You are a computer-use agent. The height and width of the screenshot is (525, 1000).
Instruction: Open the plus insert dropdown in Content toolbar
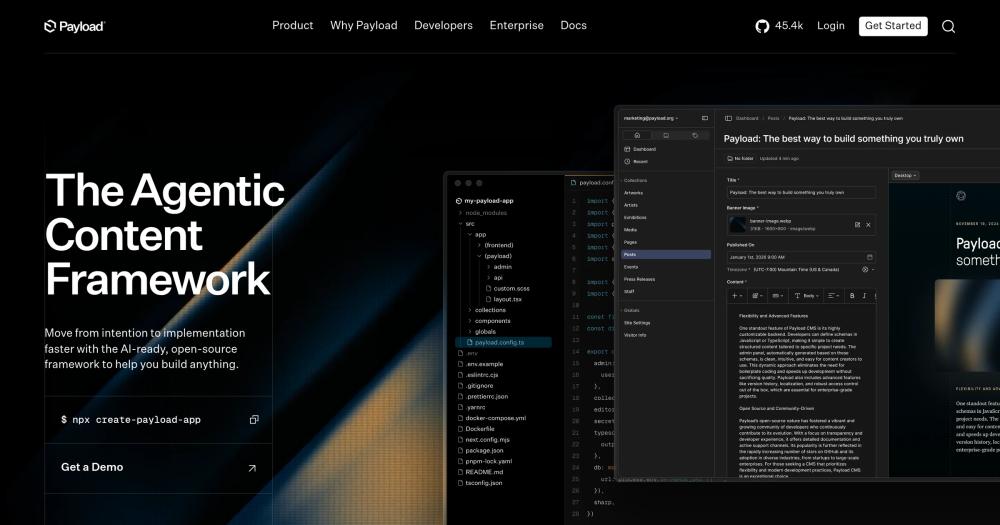click(737, 295)
